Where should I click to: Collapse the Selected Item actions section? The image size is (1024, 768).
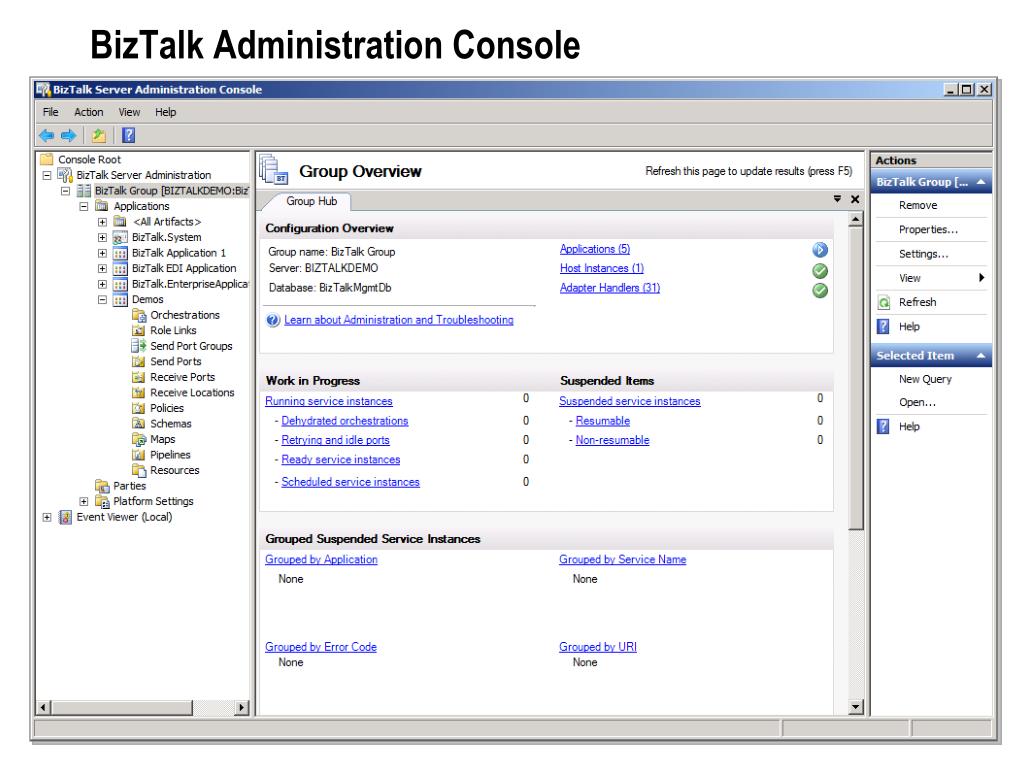[981, 356]
